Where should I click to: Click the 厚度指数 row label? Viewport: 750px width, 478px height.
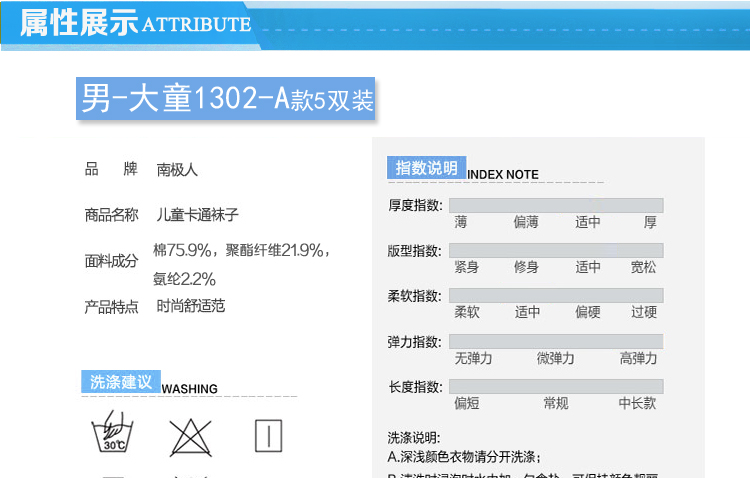click(415, 205)
